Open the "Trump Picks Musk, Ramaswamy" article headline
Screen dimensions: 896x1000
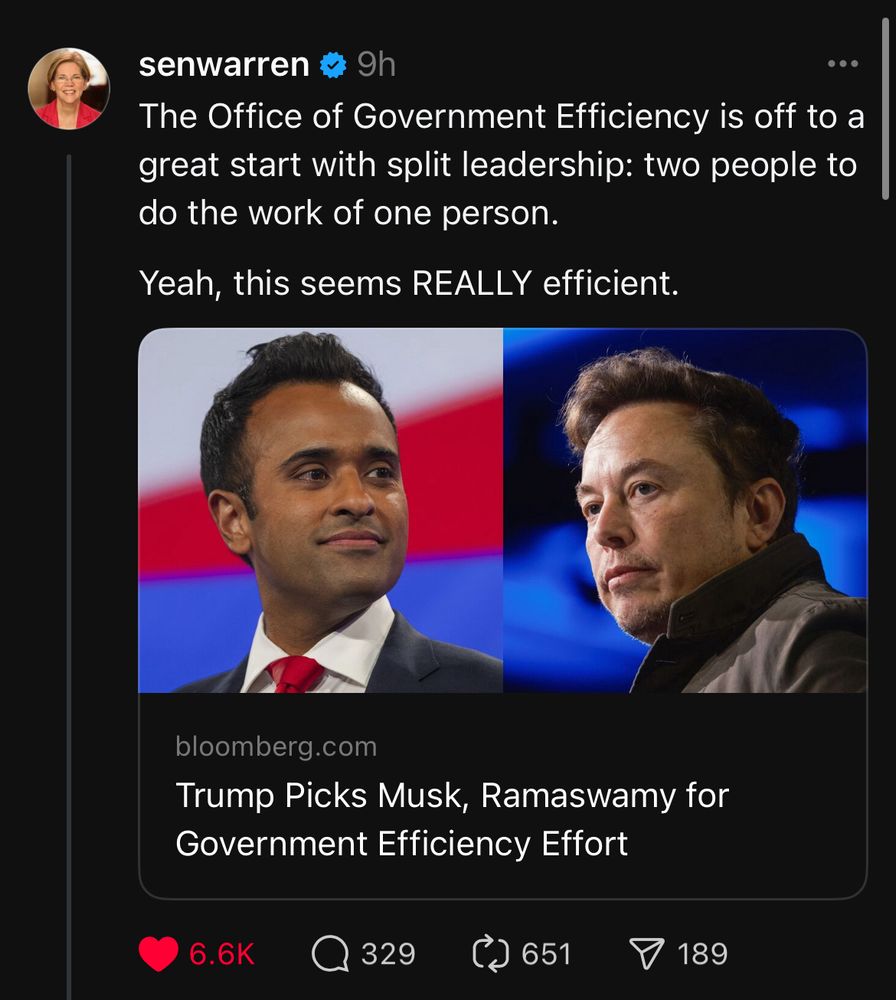click(x=452, y=819)
